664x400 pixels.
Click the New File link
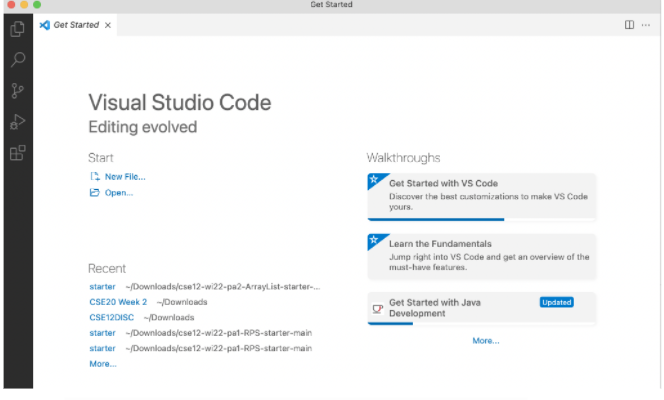[x=124, y=177]
